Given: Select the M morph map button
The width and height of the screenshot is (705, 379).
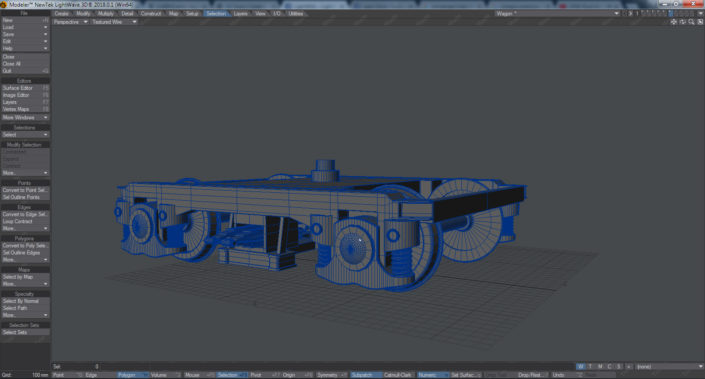Looking at the screenshot, I should coord(600,366).
